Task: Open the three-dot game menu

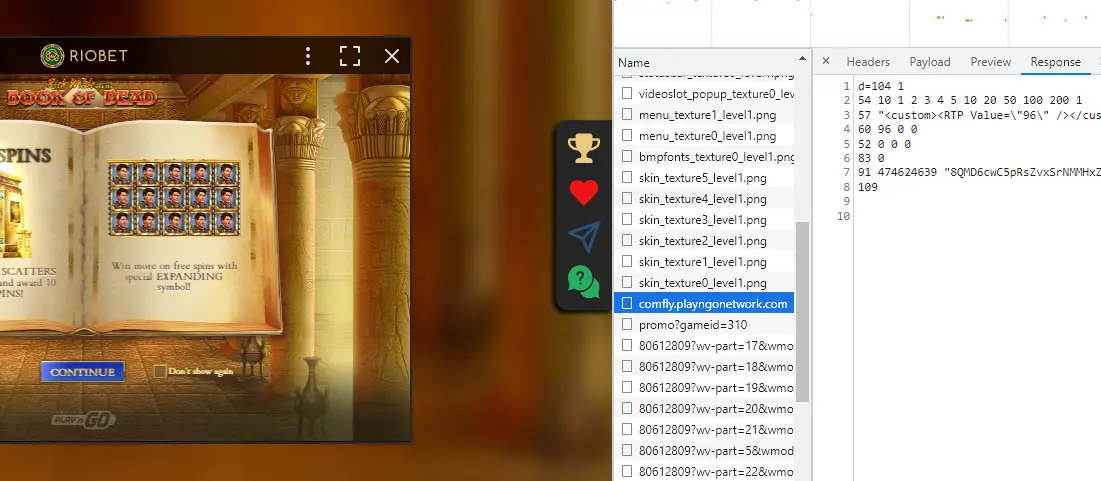Action: click(308, 56)
